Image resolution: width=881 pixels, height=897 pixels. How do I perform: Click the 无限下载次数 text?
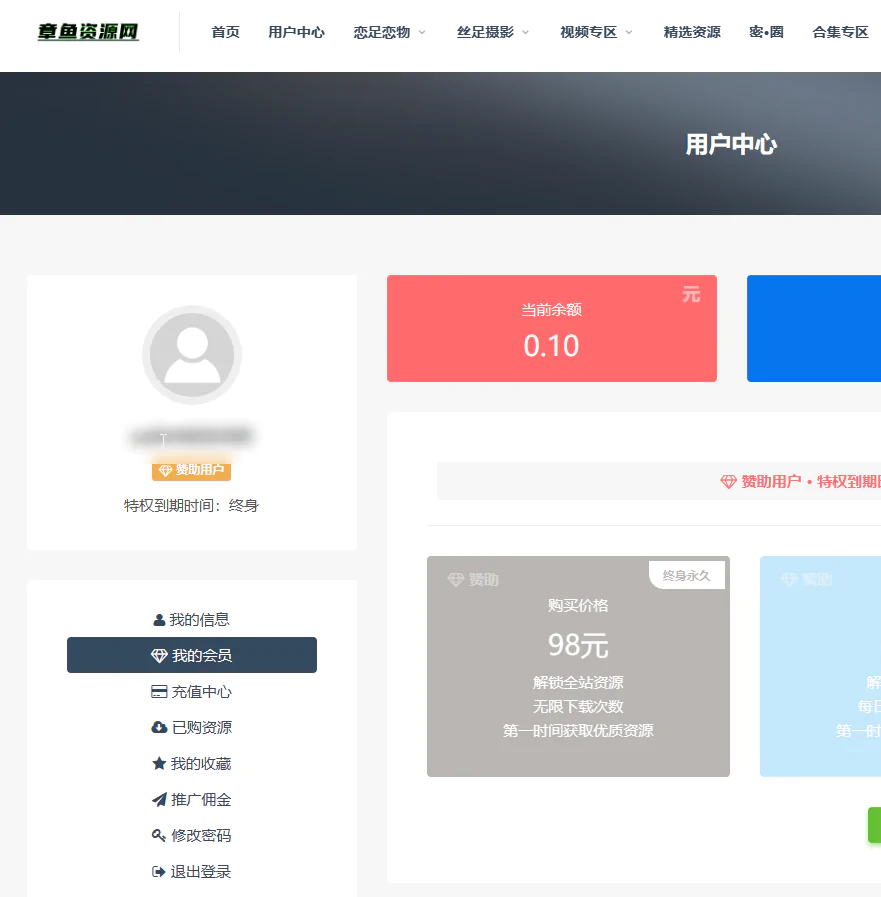[578, 707]
